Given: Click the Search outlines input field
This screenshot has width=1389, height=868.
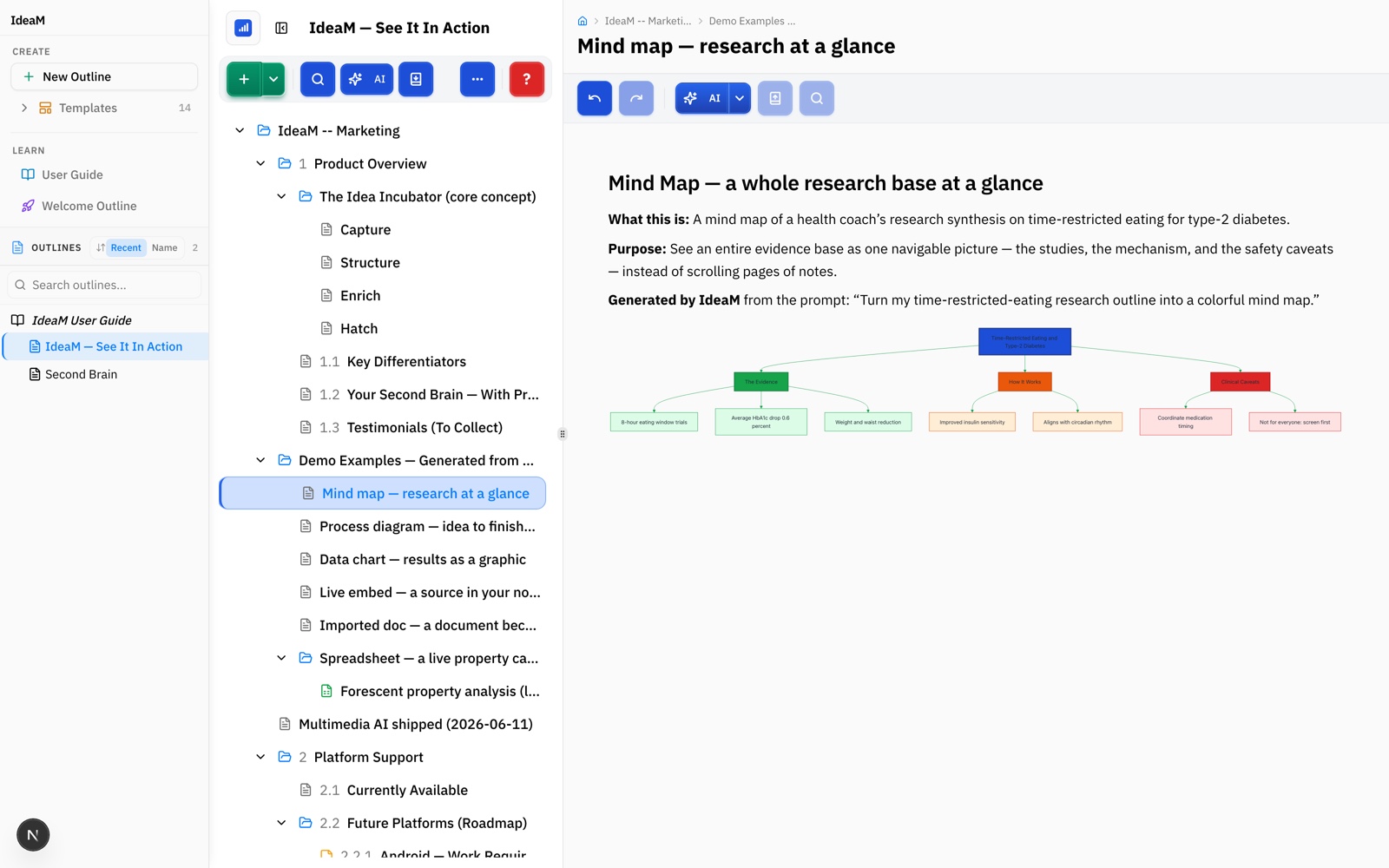Looking at the screenshot, I should pyautogui.click(x=104, y=285).
